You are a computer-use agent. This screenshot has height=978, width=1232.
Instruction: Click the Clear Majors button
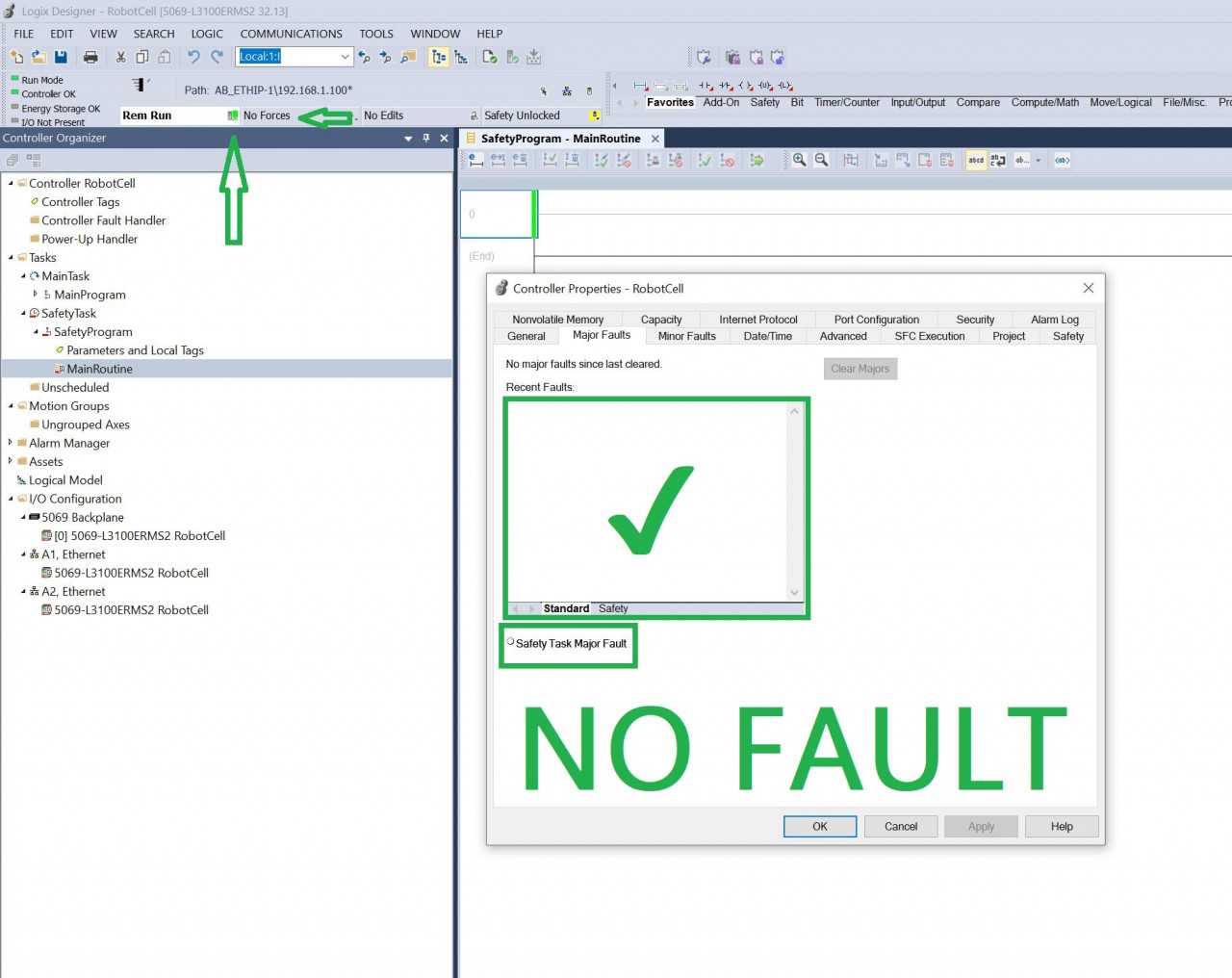[860, 369]
